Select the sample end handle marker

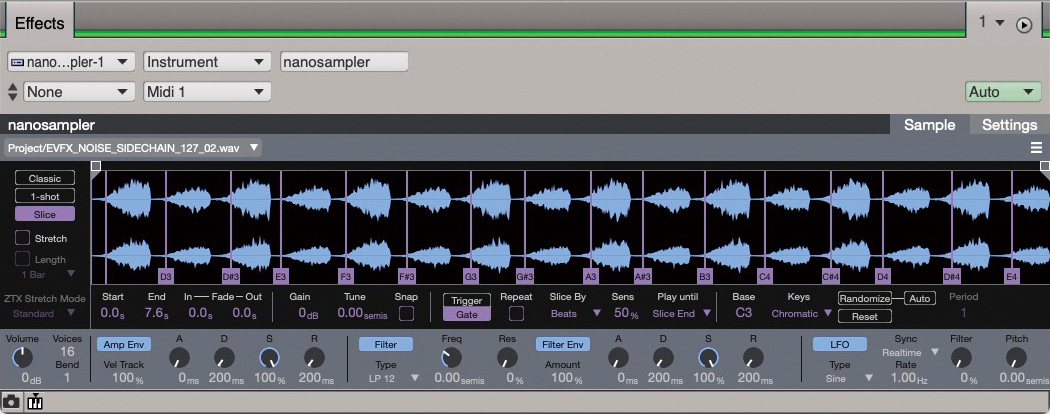1045,165
